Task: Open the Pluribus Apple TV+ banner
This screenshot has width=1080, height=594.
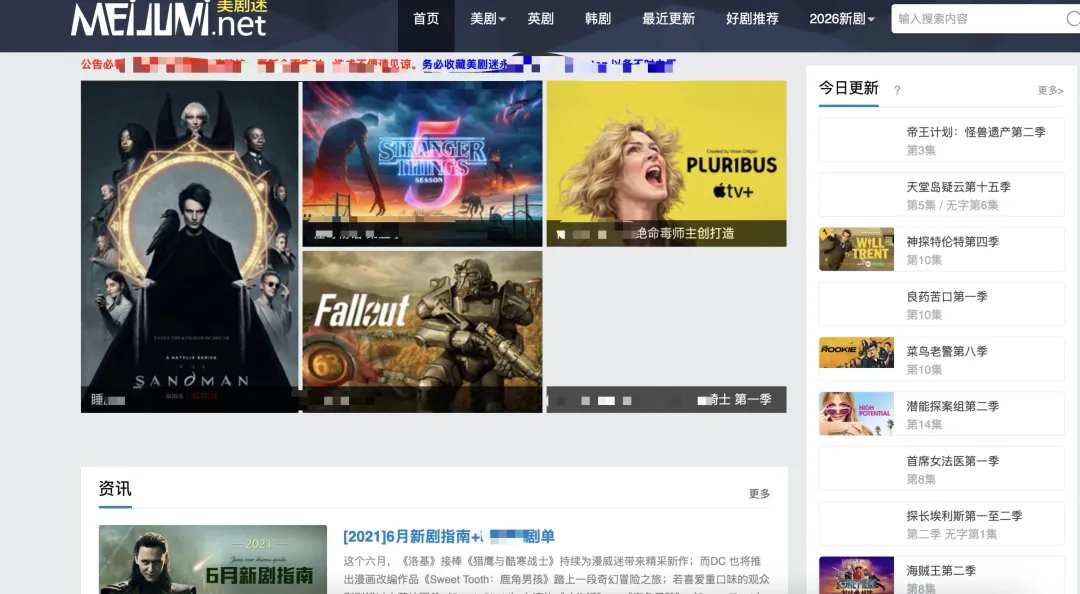Action: (x=666, y=163)
